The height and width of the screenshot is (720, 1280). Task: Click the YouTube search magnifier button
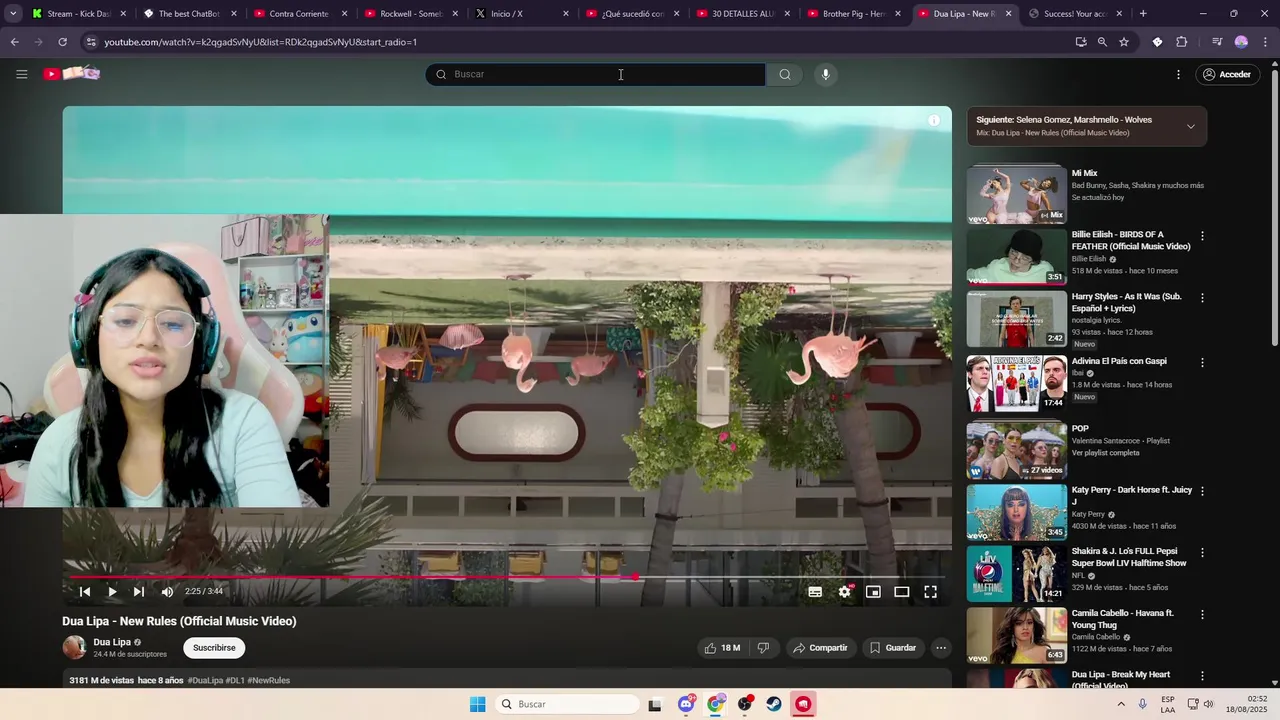tap(785, 74)
